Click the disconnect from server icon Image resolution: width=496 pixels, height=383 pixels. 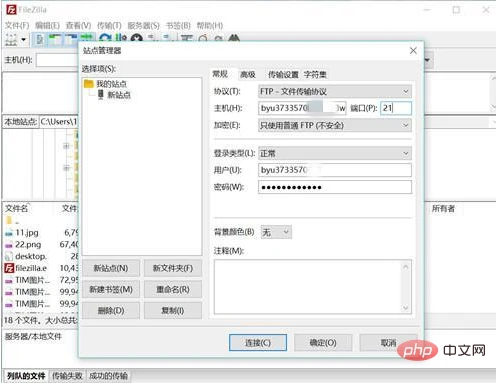pyautogui.click(x=152, y=38)
